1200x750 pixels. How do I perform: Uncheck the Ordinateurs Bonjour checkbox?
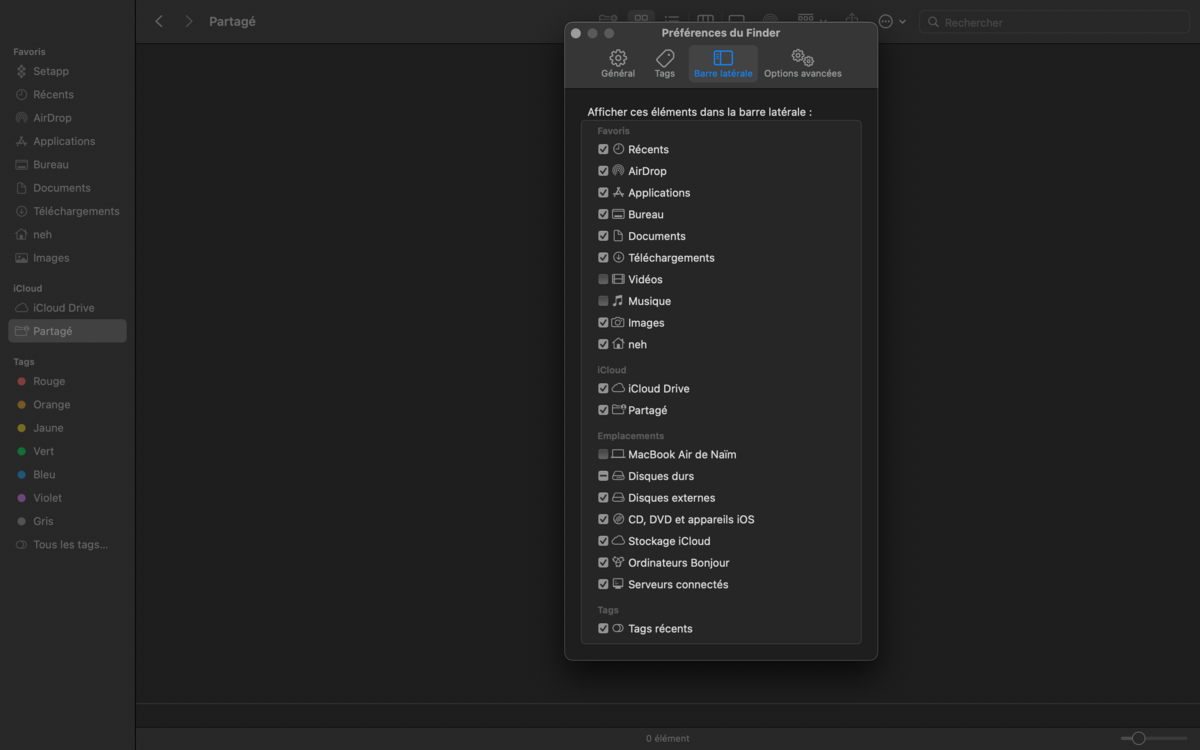point(603,563)
